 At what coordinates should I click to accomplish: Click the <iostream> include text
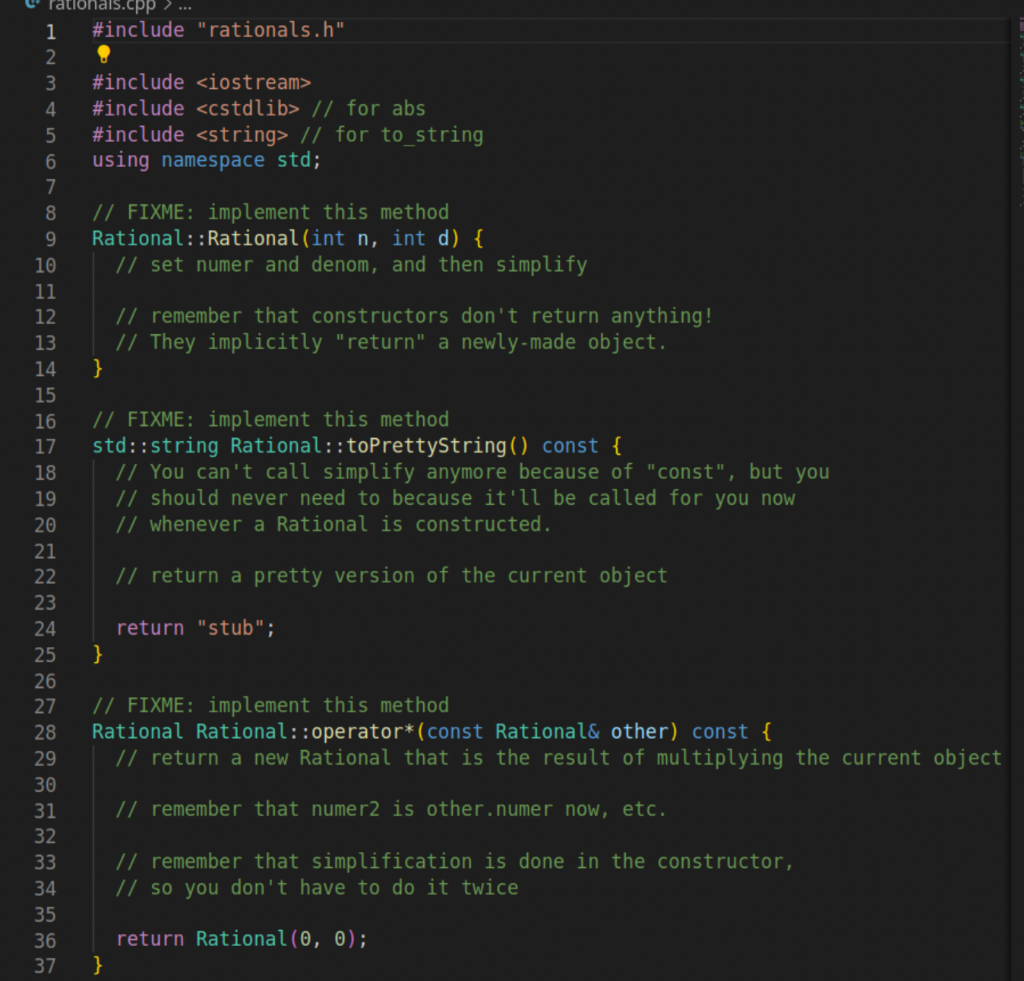pyautogui.click(x=253, y=82)
